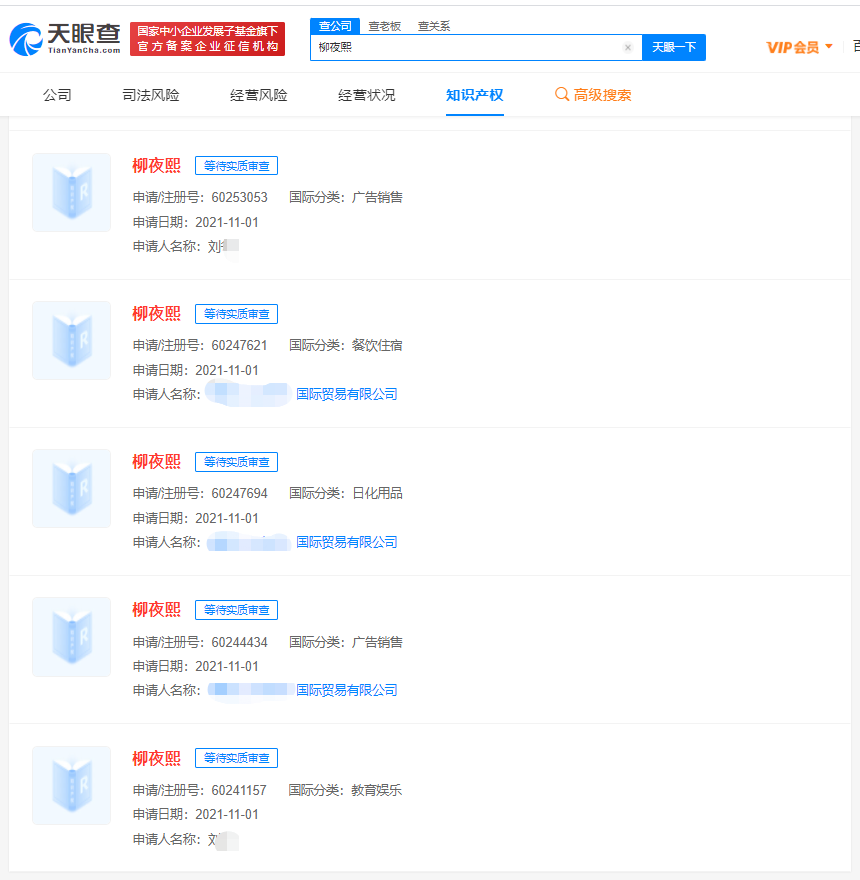The width and height of the screenshot is (860, 880).
Task: Switch to the 公司 tab
Action: 57,95
